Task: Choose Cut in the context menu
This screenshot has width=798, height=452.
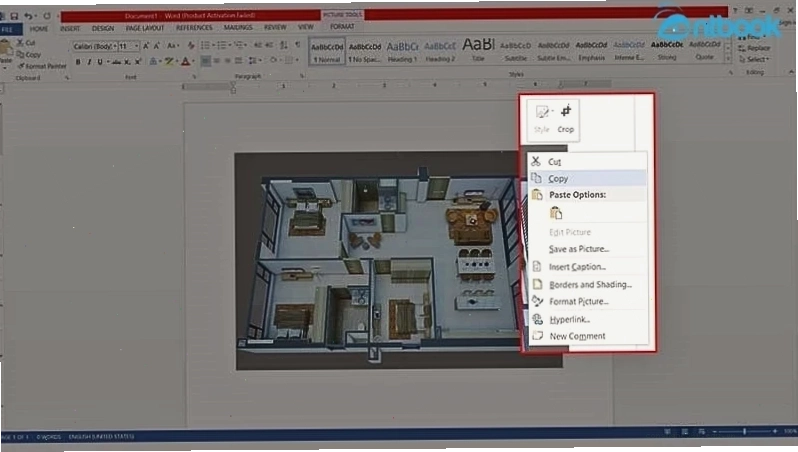Action: tap(587, 162)
